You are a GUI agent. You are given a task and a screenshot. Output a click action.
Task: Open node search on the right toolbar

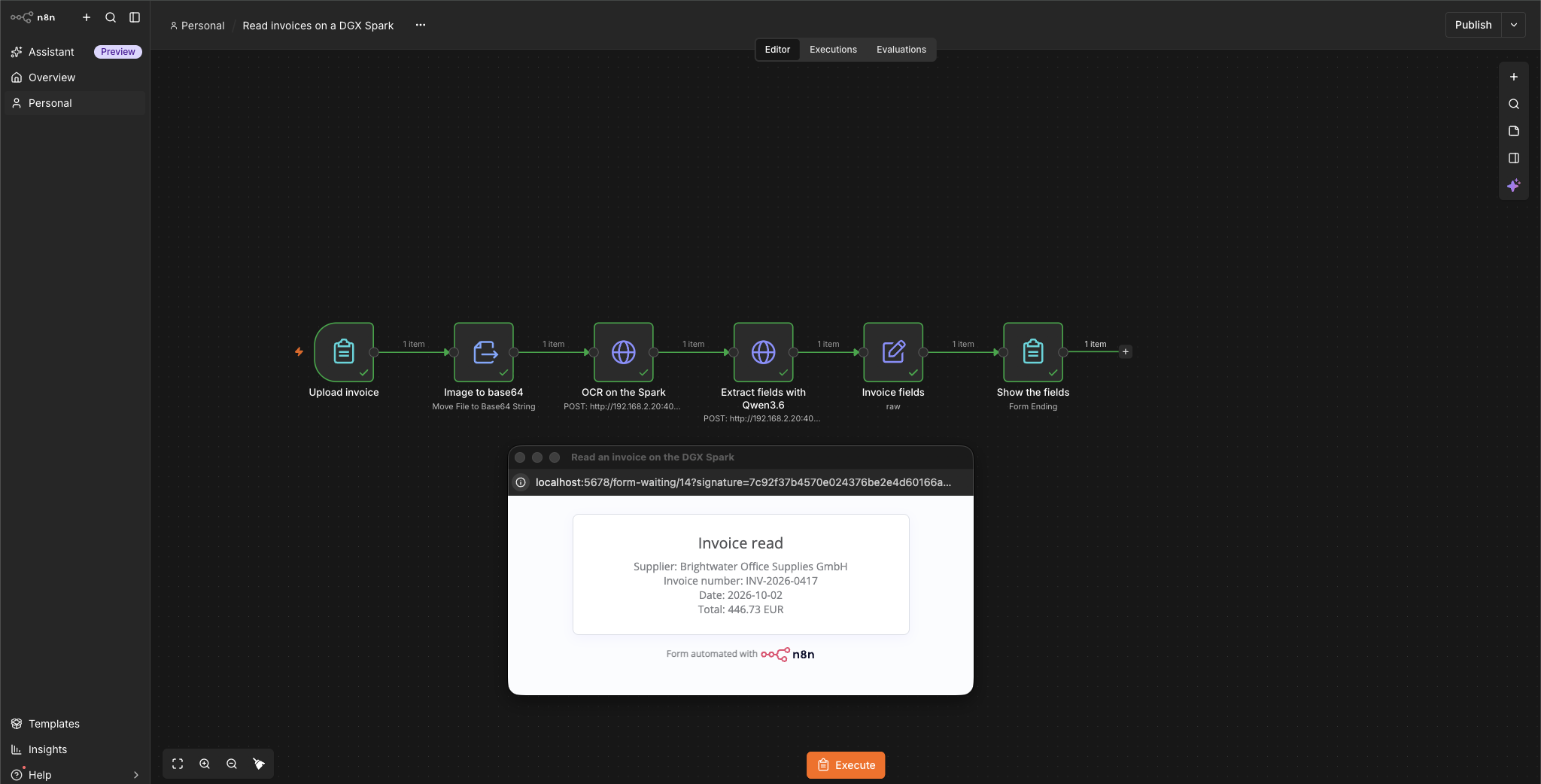pyautogui.click(x=1514, y=104)
